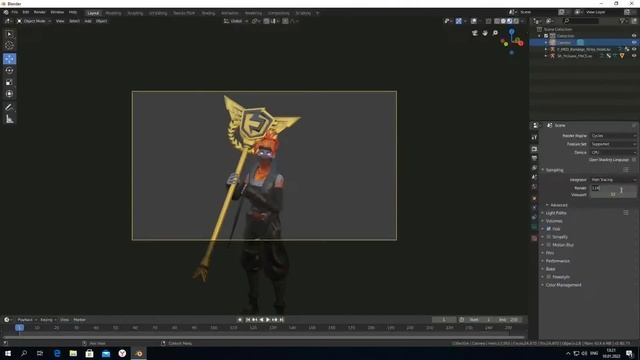
Task: Open the View Layer properties tab icon
Action: [534, 168]
